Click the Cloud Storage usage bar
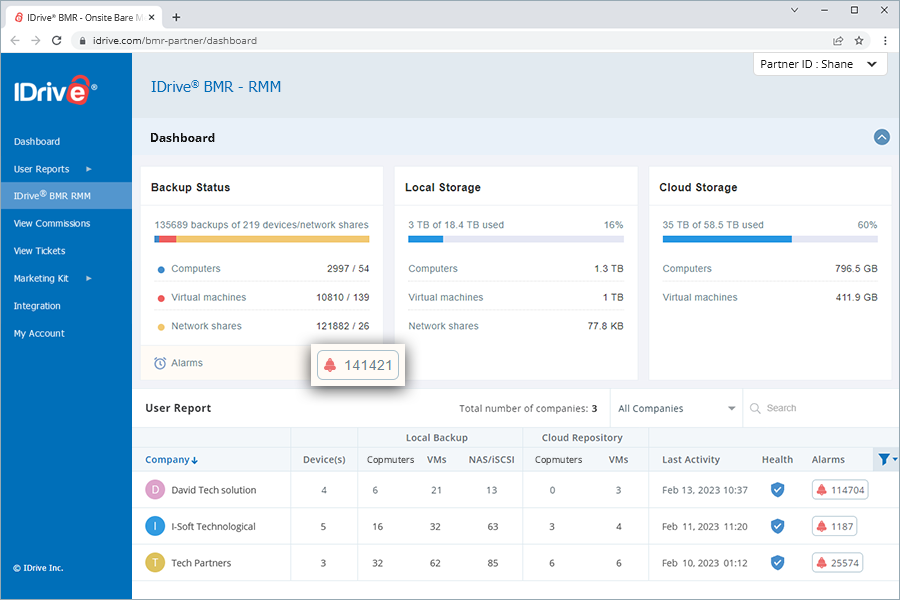The height and width of the screenshot is (600, 900). pos(770,239)
